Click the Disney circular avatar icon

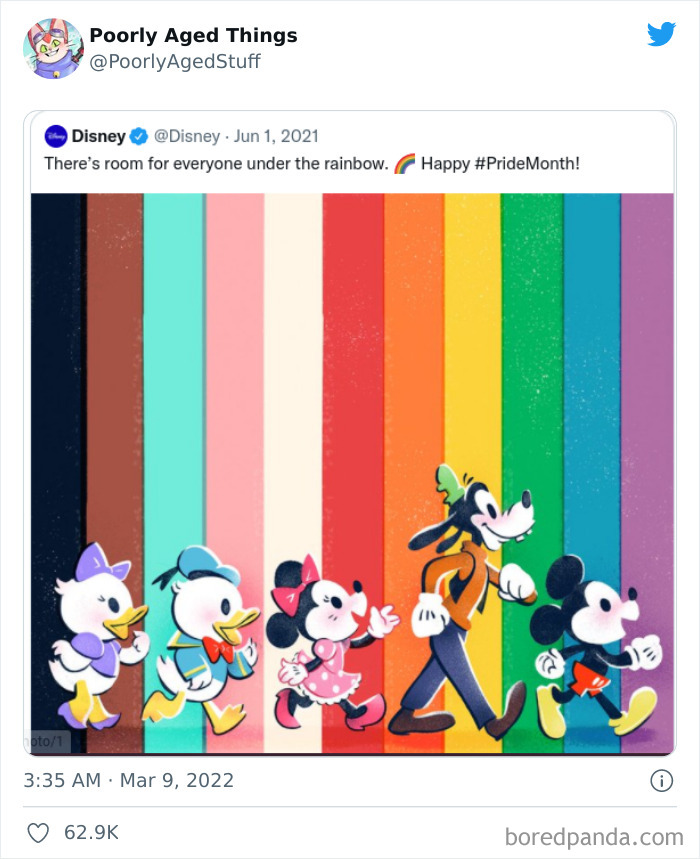(55, 133)
